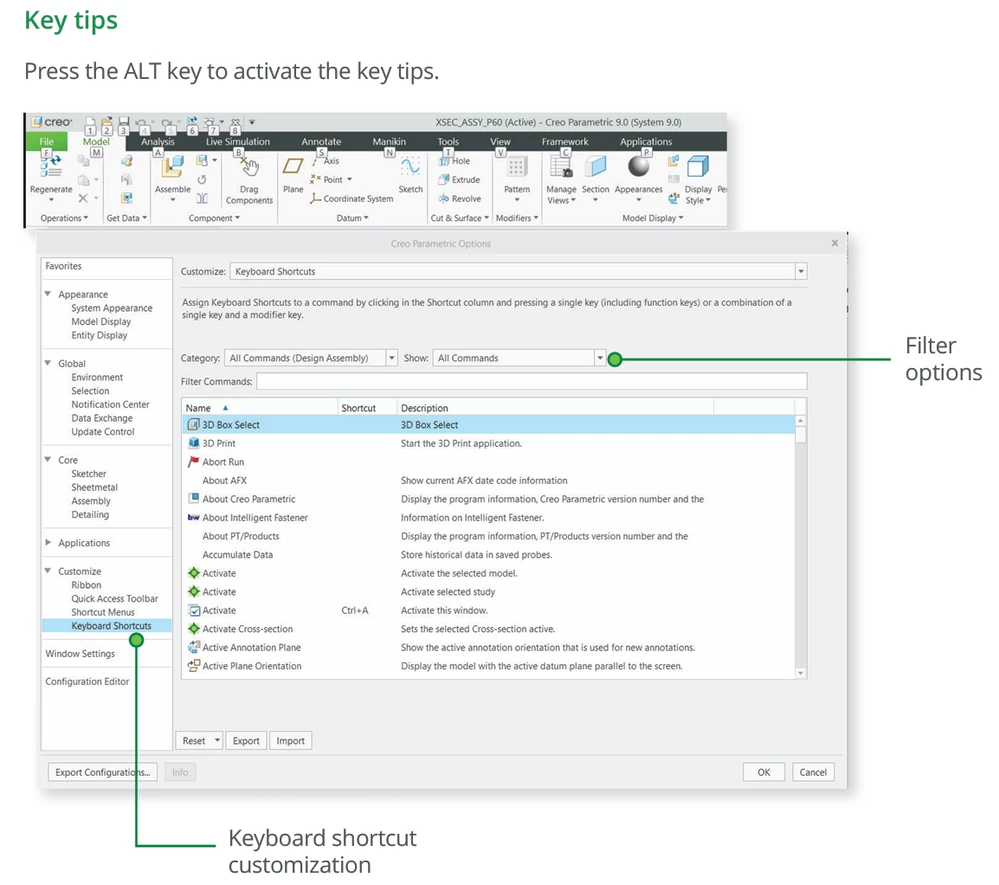Click the New file icon in Creo toolbar
Image resolution: width=999 pixels, height=885 pixels.
90,122
